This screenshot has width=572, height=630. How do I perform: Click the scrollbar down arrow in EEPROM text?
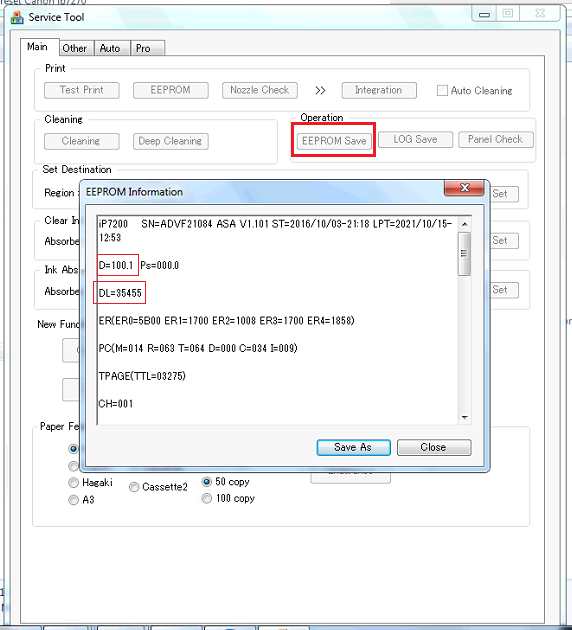(465, 417)
